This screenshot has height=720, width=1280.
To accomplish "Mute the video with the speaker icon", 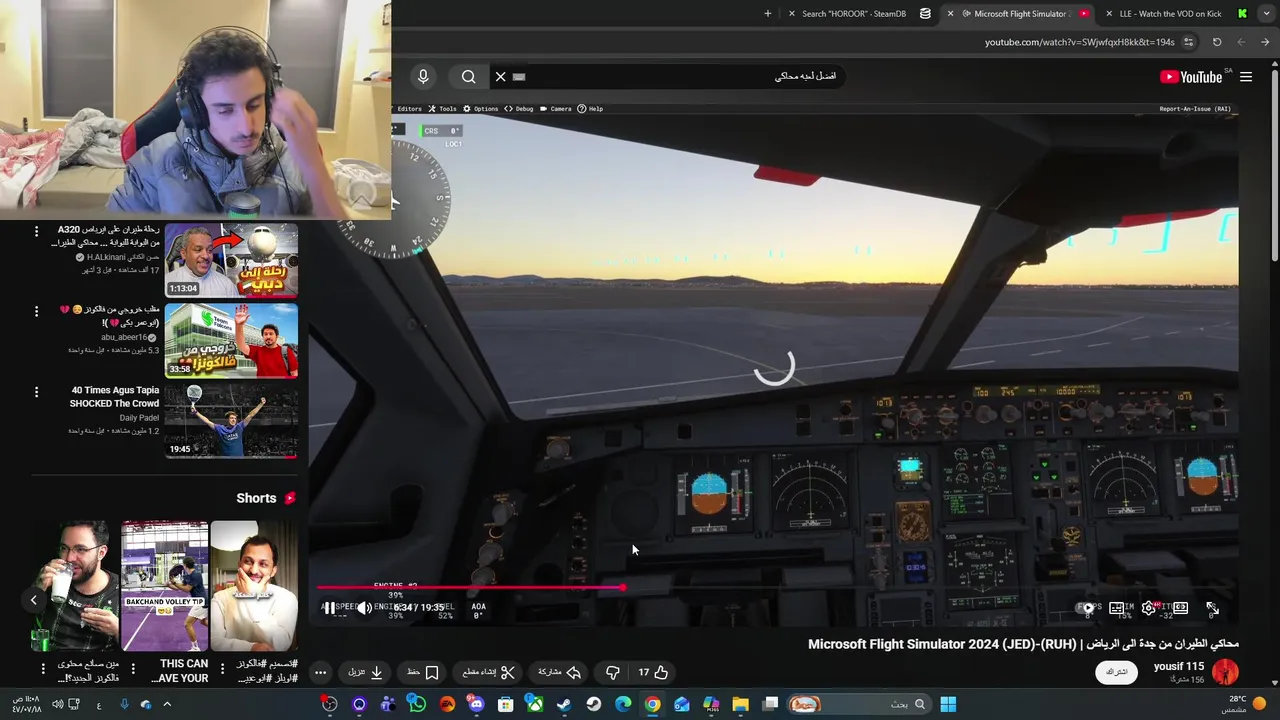I will tap(364, 608).
